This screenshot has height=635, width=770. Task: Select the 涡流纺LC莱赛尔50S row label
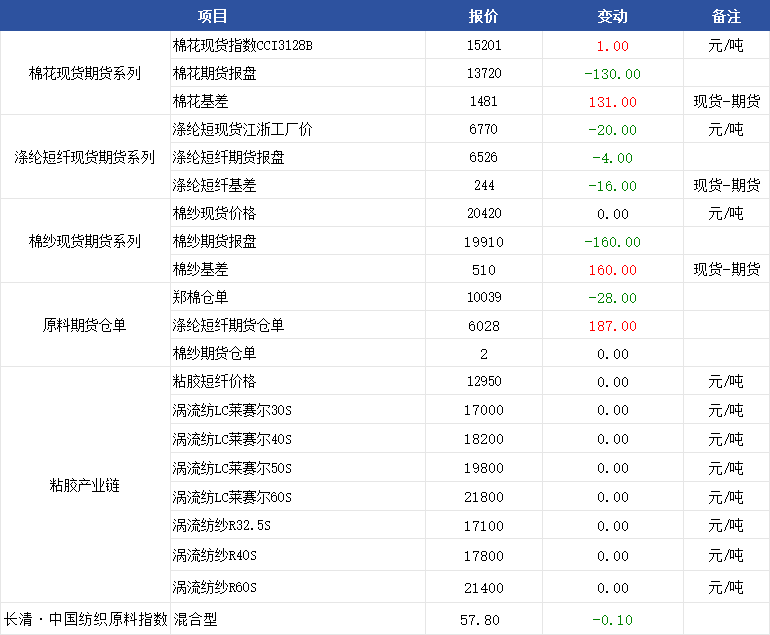232,468
